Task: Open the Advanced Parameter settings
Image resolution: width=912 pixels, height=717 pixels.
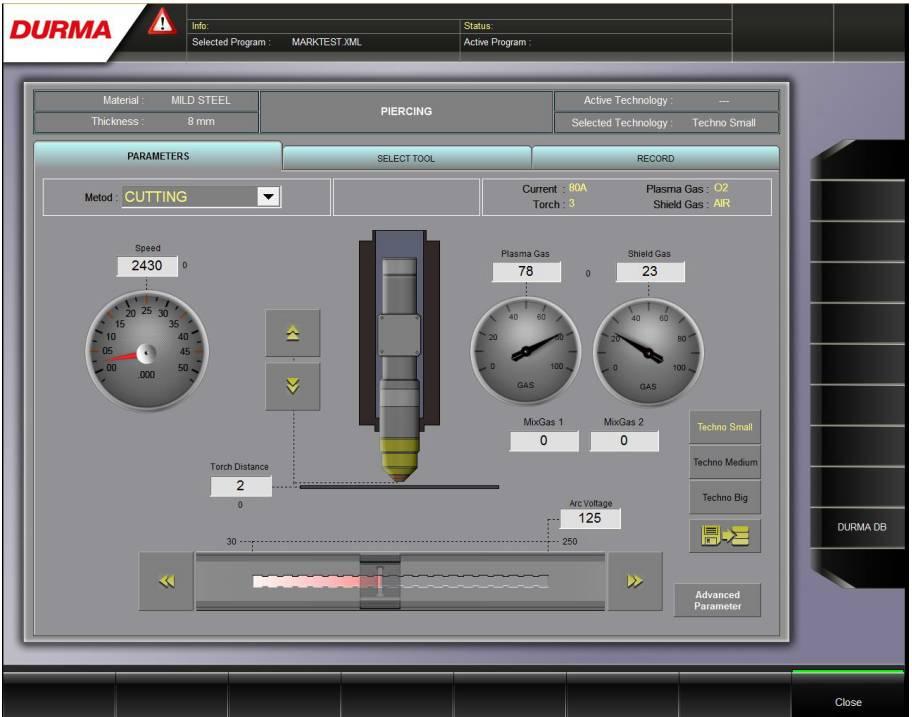Action: click(717, 600)
